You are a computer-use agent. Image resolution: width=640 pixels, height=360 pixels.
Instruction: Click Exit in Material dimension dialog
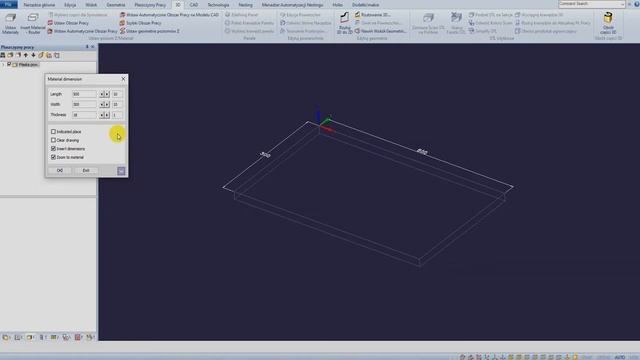86,170
